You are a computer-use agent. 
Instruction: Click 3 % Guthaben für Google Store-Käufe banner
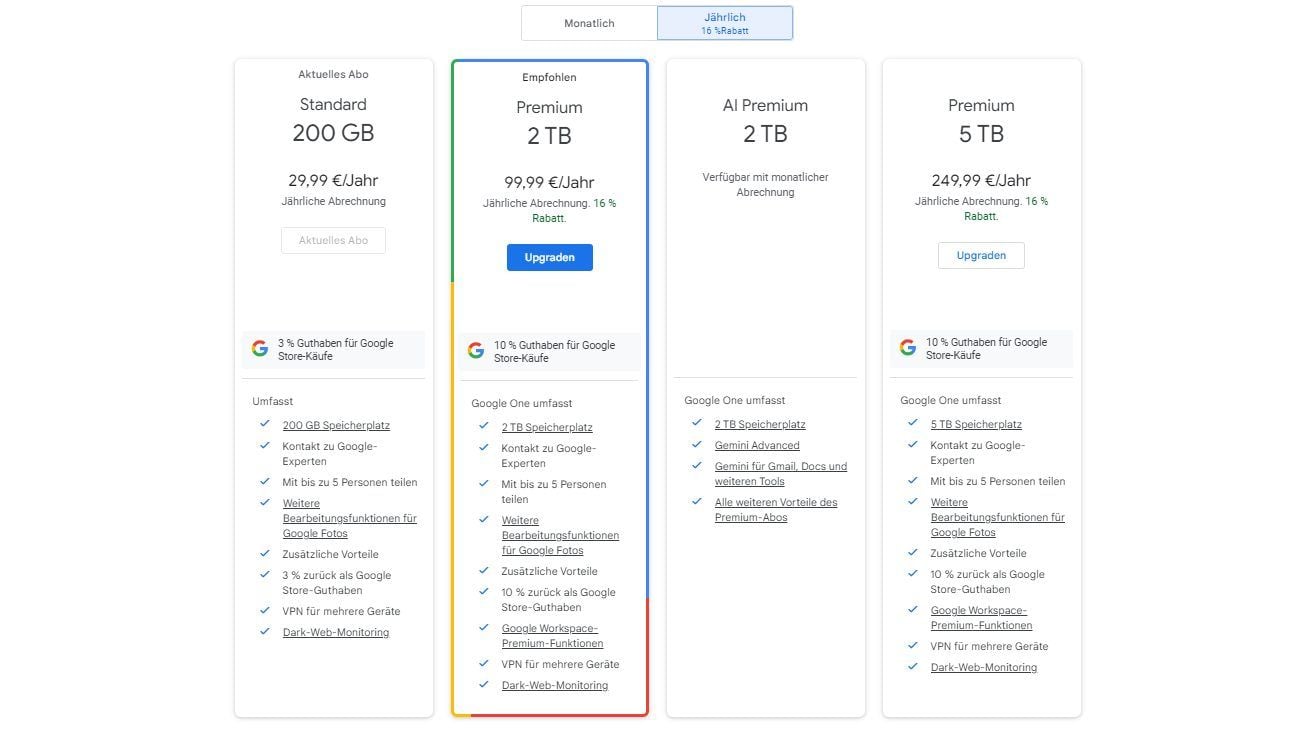point(333,350)
